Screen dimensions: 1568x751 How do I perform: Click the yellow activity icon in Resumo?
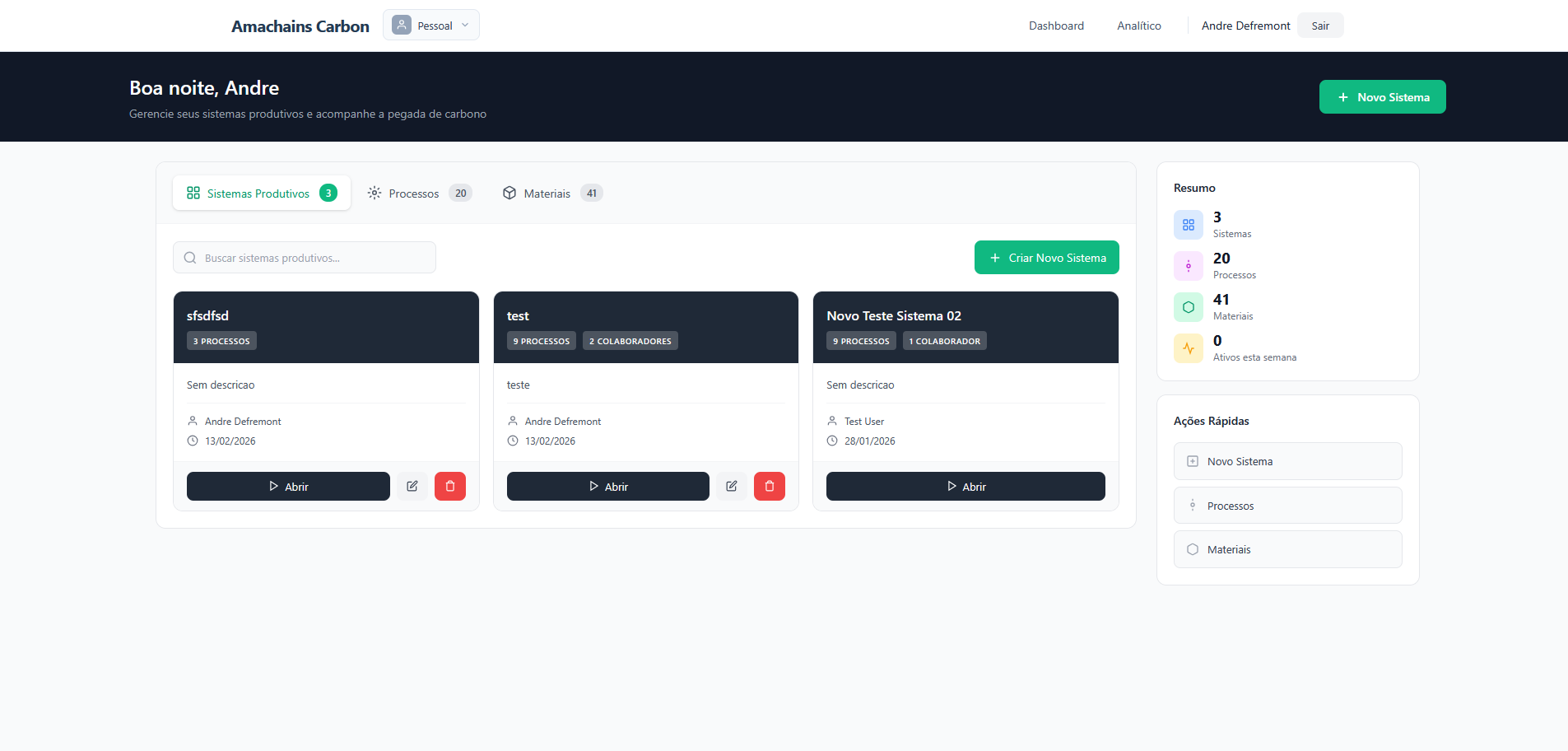pyautogui.click(x=1188, y=348)
